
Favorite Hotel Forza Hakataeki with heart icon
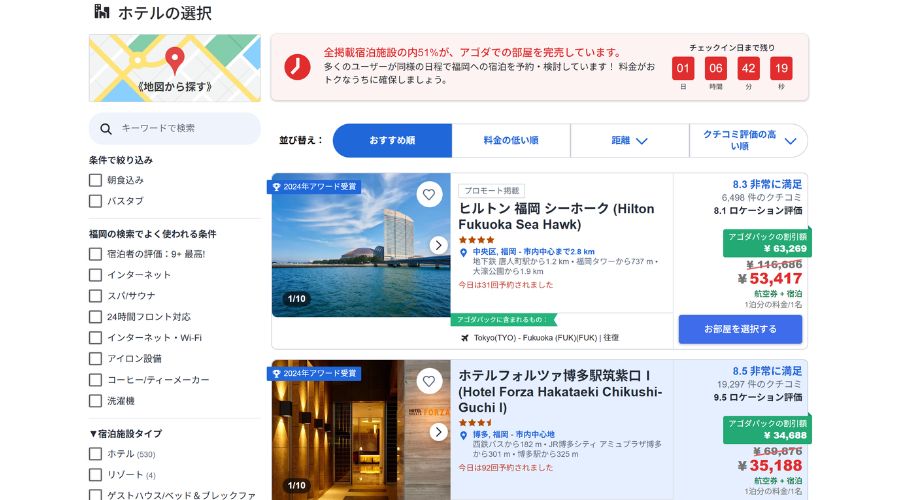tap(429, 381)
